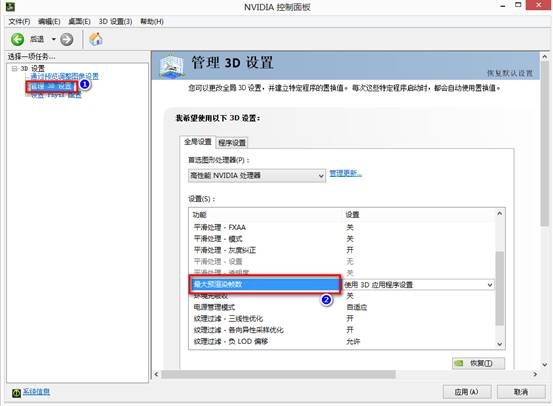Switch to the 全局设置 tab
This screenshot has height=406, width=553.
pyautogui.click(x=198, y=142)
